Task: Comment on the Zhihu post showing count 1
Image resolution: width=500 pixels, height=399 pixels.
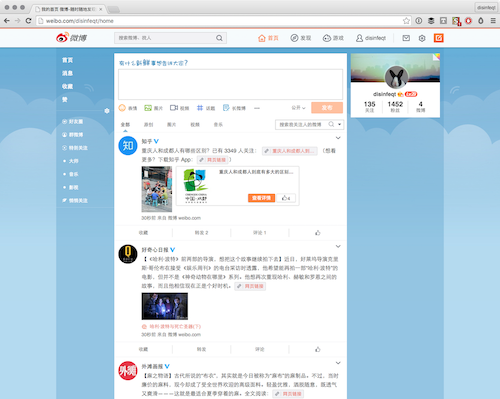Action: (x=260, y=233)
